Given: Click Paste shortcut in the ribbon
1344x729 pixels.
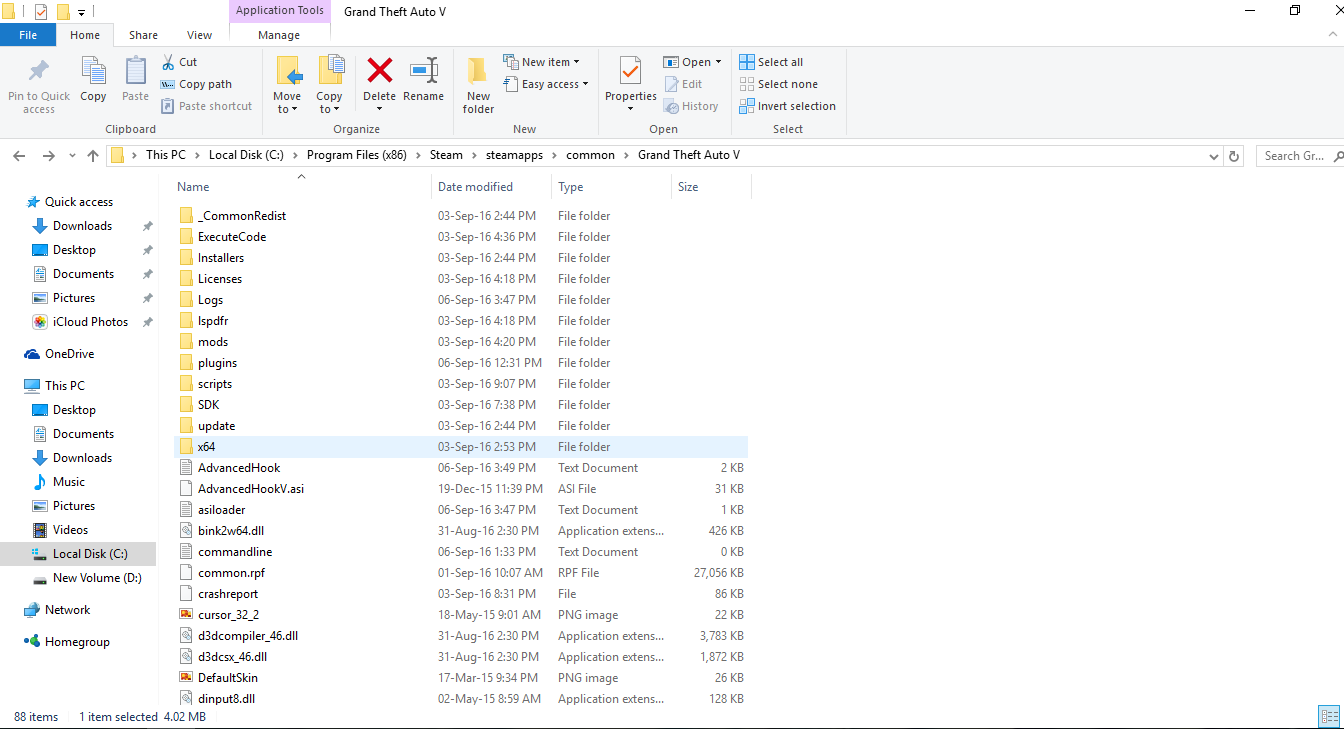Looking at the screenshot, I should click(206, 106).
